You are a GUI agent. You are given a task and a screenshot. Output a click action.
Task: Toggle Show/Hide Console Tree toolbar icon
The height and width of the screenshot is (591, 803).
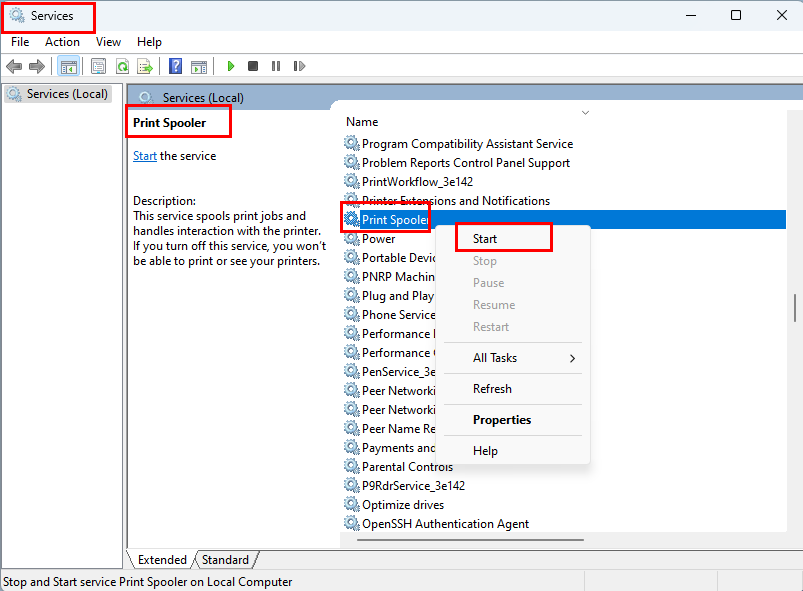(x=69, y=66)
